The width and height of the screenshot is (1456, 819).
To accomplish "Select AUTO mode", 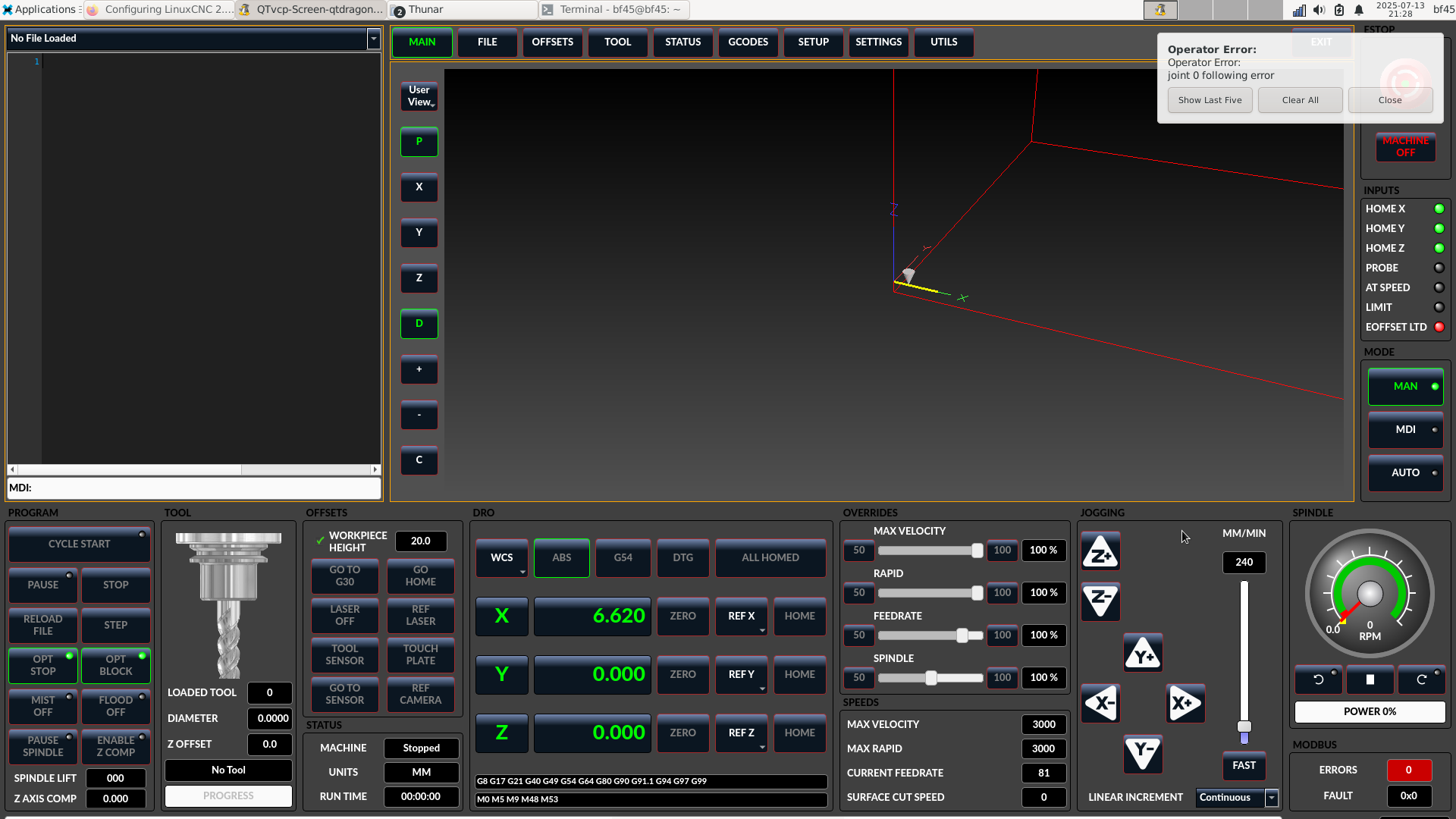I will (1405, 473).
